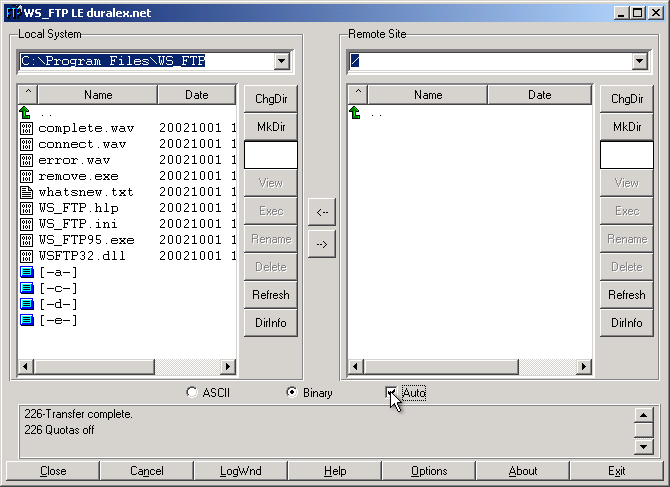Open the Options button at bottom
The width and height of the screenshot is (670, 487).
(x=429, y=471)
